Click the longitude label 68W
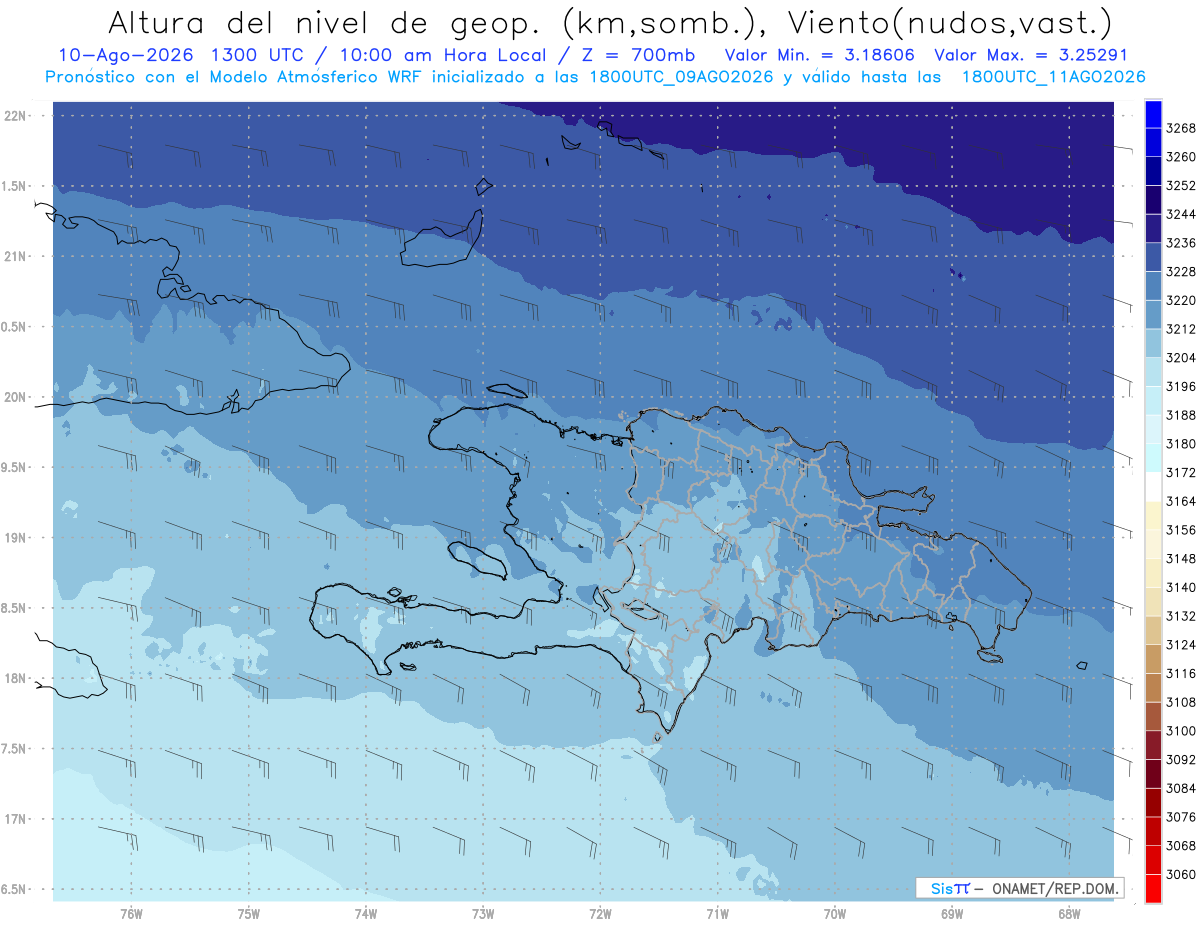1200x927 pixels. (x=1069, y=913)
